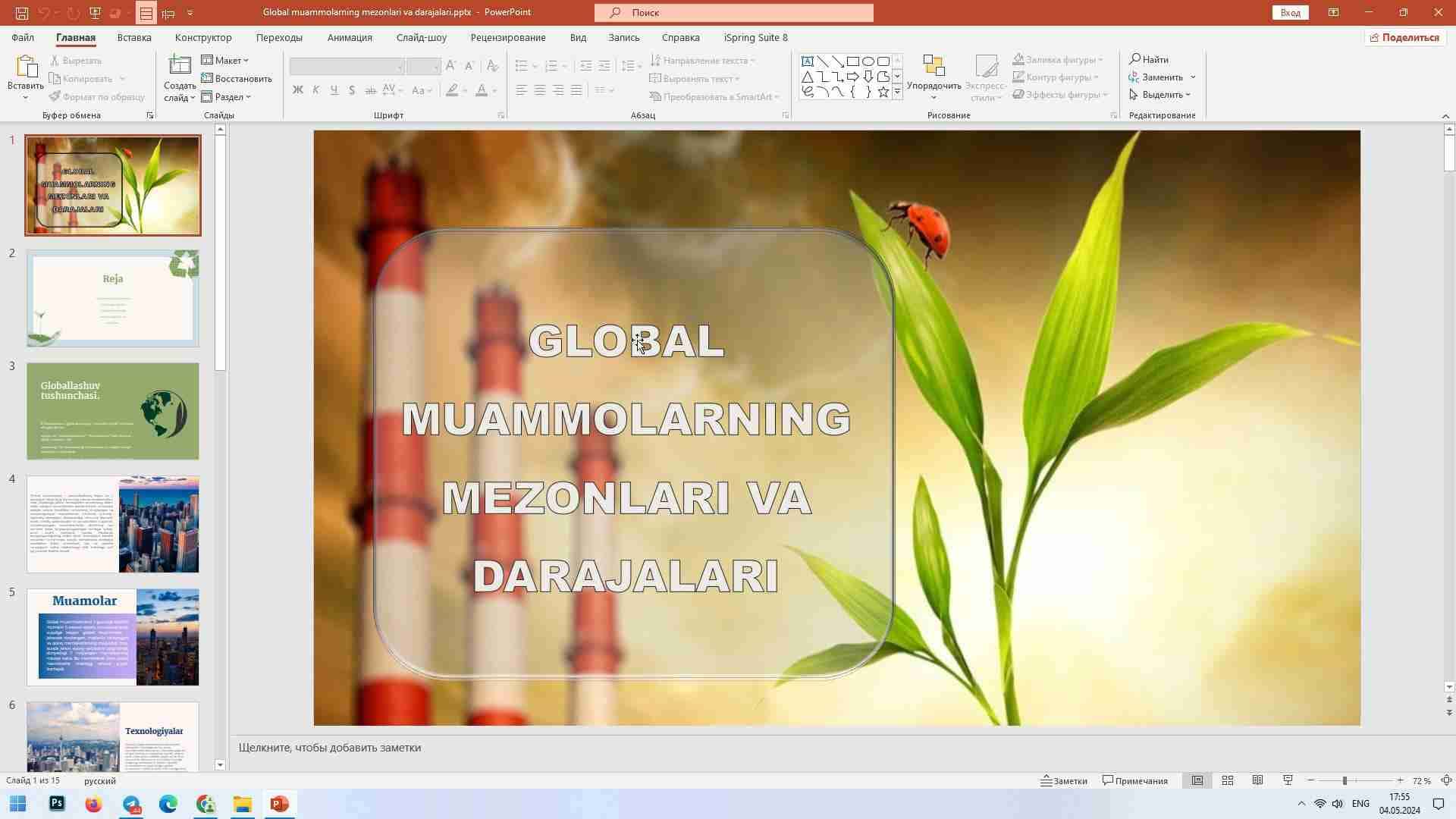Fit slide to current window icon

coord(1446,781)
